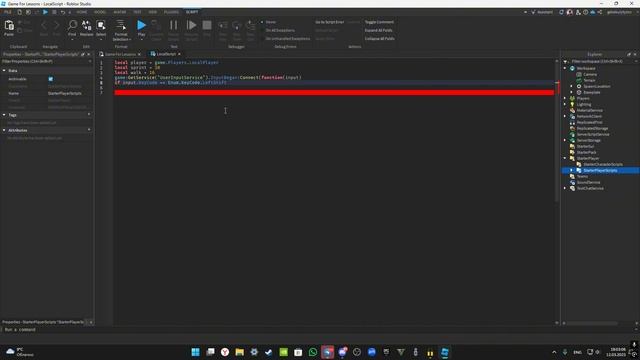Close the LocalScript editor tab
The height and width of the screenshot is (360, 640).
pos(179,54)
